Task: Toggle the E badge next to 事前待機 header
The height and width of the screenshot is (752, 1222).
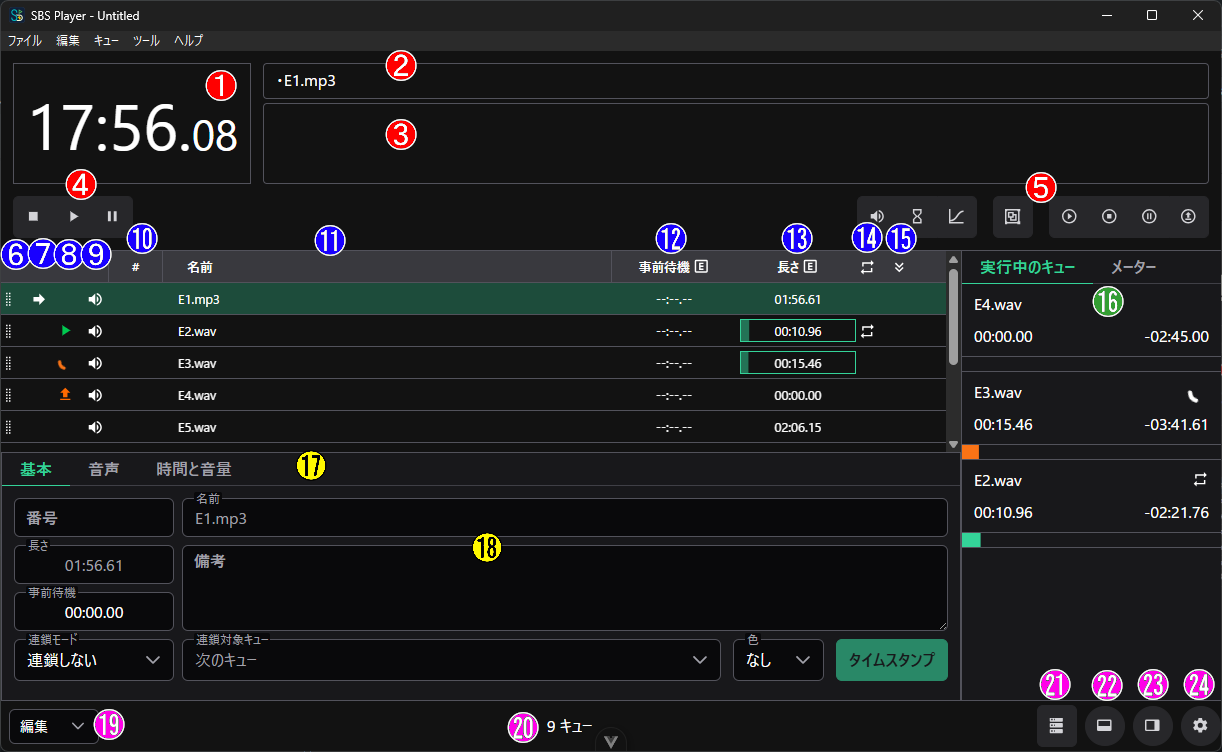Action: [x=701, y=267]
